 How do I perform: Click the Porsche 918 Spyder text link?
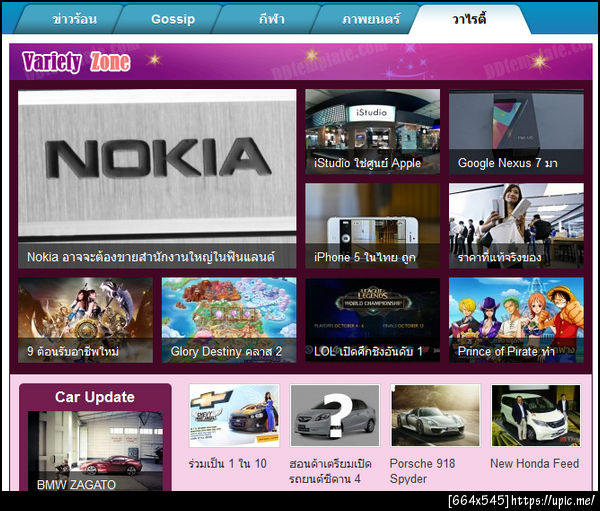(422, 471)
